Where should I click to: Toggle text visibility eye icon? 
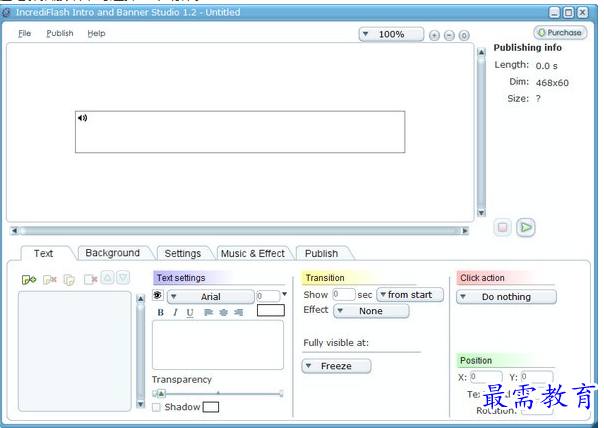(158, 295)
